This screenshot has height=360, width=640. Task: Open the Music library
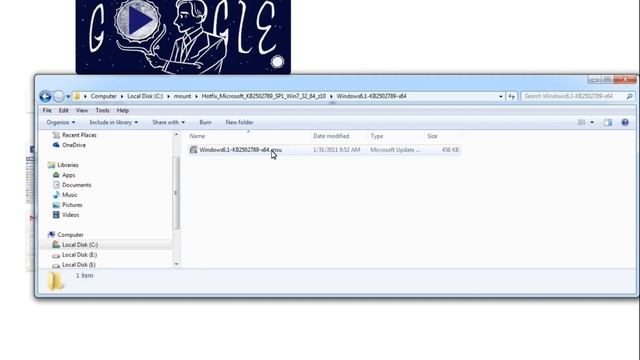point(69,195)
